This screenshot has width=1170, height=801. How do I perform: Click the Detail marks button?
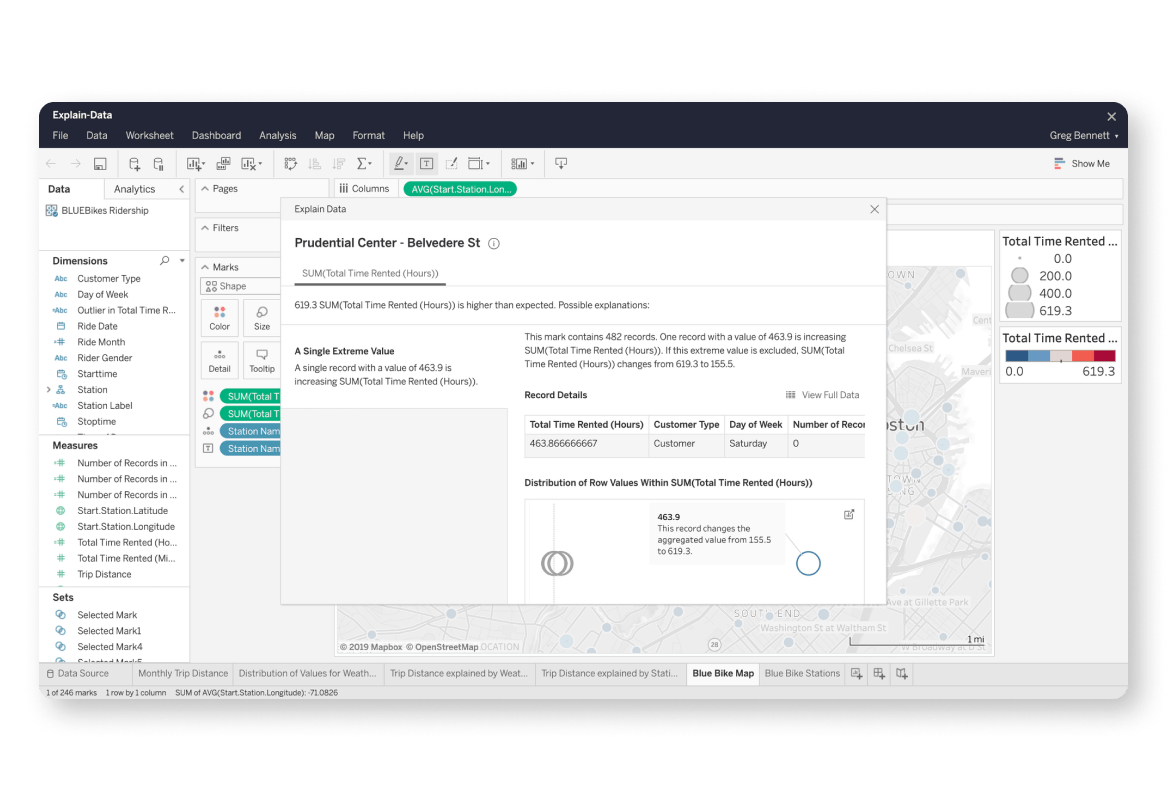(x=219, y=360)
